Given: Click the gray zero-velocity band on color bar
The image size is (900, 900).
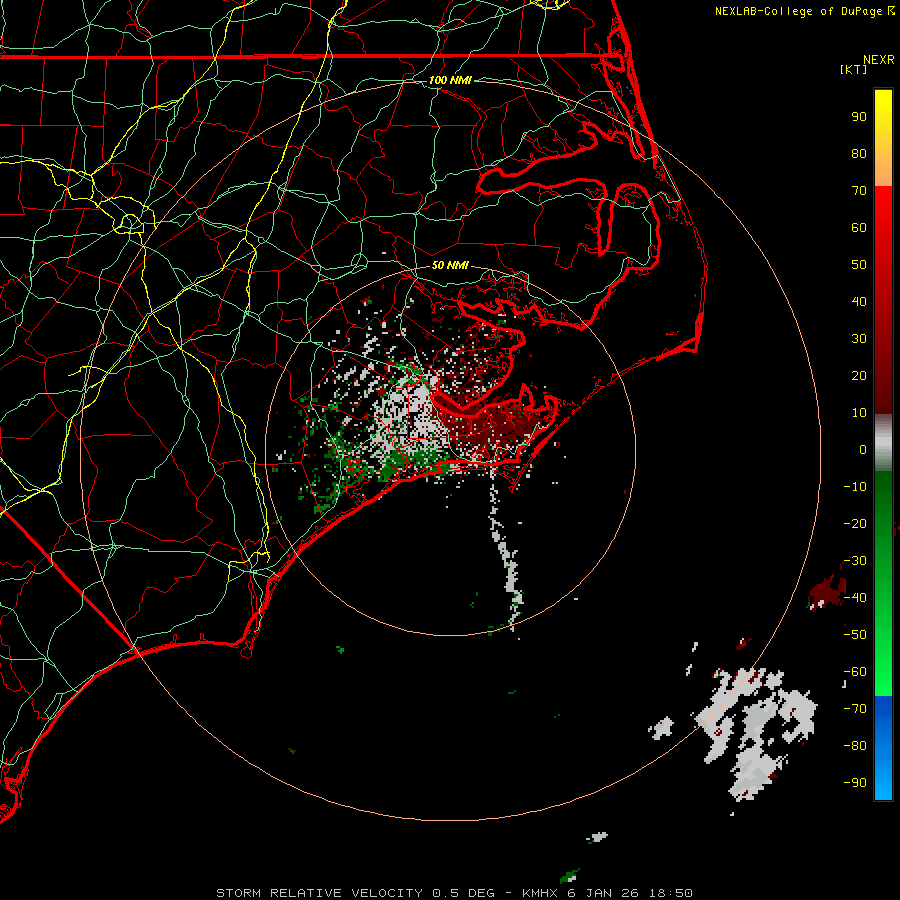Looking at the screenshot, I should pyautogui.click(x=883, y=442).
